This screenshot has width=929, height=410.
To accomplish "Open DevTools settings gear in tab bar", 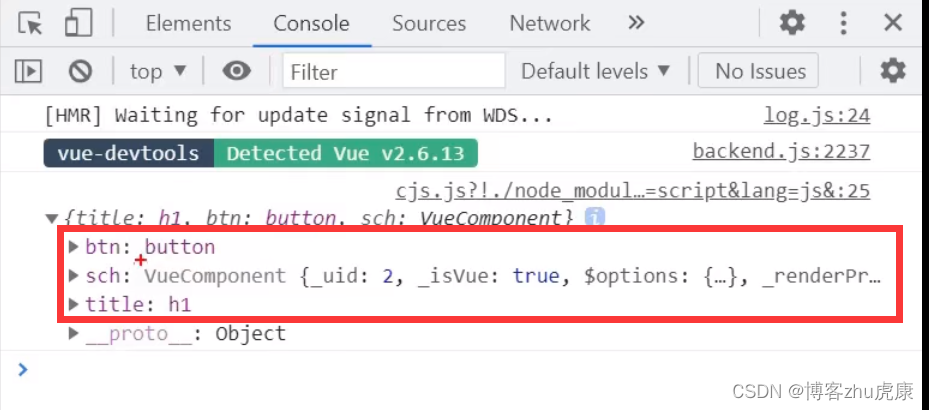I will pos(792,23).
